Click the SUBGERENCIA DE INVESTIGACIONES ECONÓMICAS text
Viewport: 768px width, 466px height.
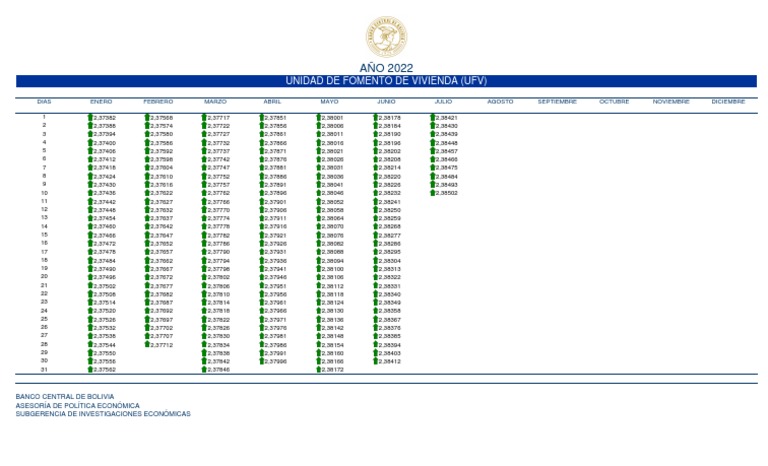(x=102, y=413)
